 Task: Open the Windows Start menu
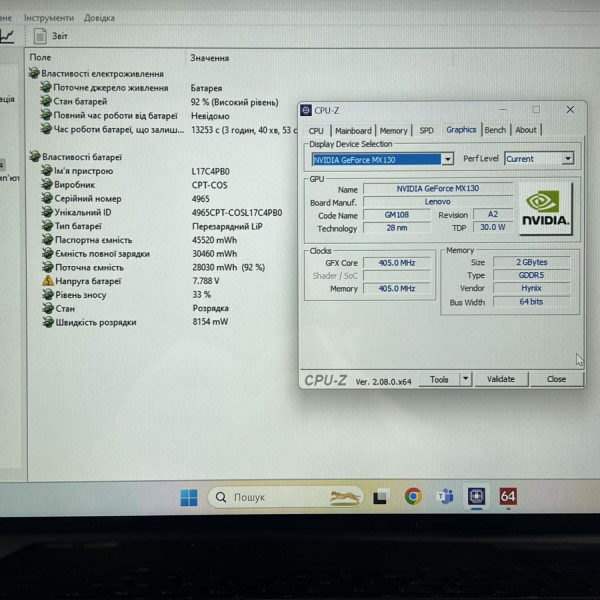coord(189,498)
